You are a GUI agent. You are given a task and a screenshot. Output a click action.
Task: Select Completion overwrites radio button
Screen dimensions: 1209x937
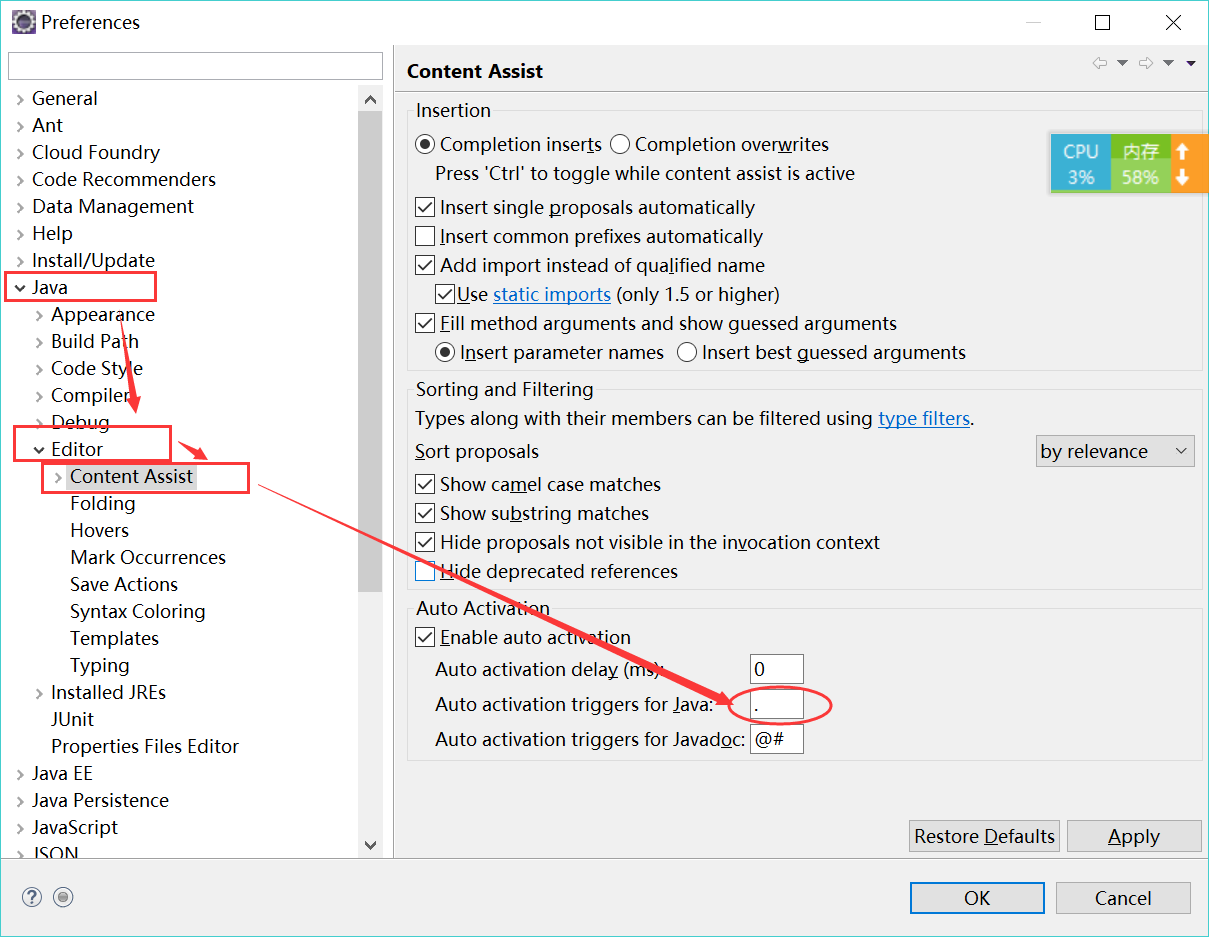[x=620, y=145]
